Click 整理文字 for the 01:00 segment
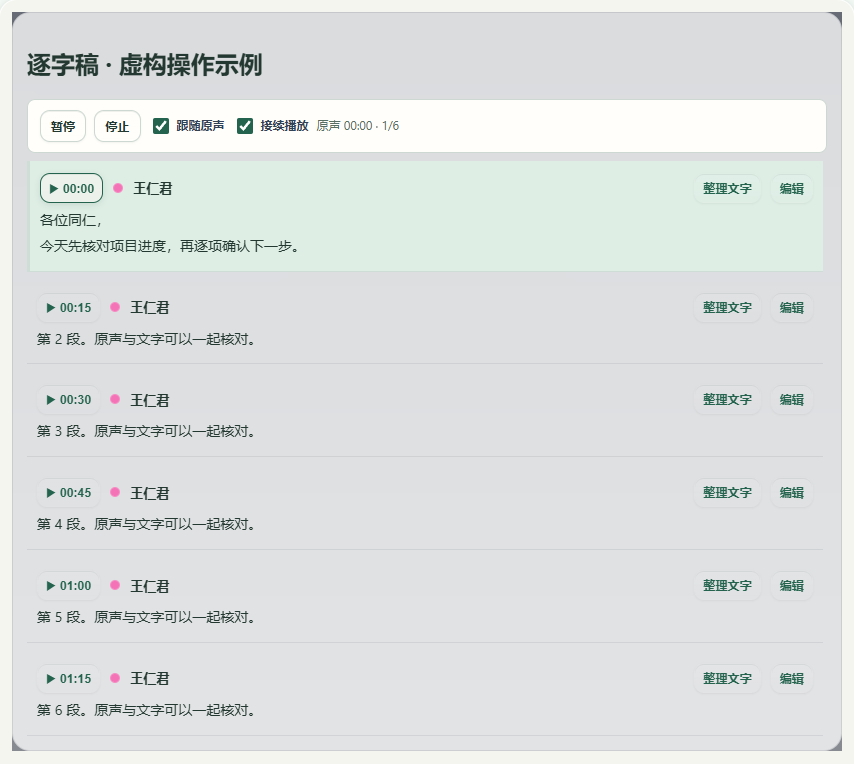This screenshot has height=764, width=854. tap(727, 586)
